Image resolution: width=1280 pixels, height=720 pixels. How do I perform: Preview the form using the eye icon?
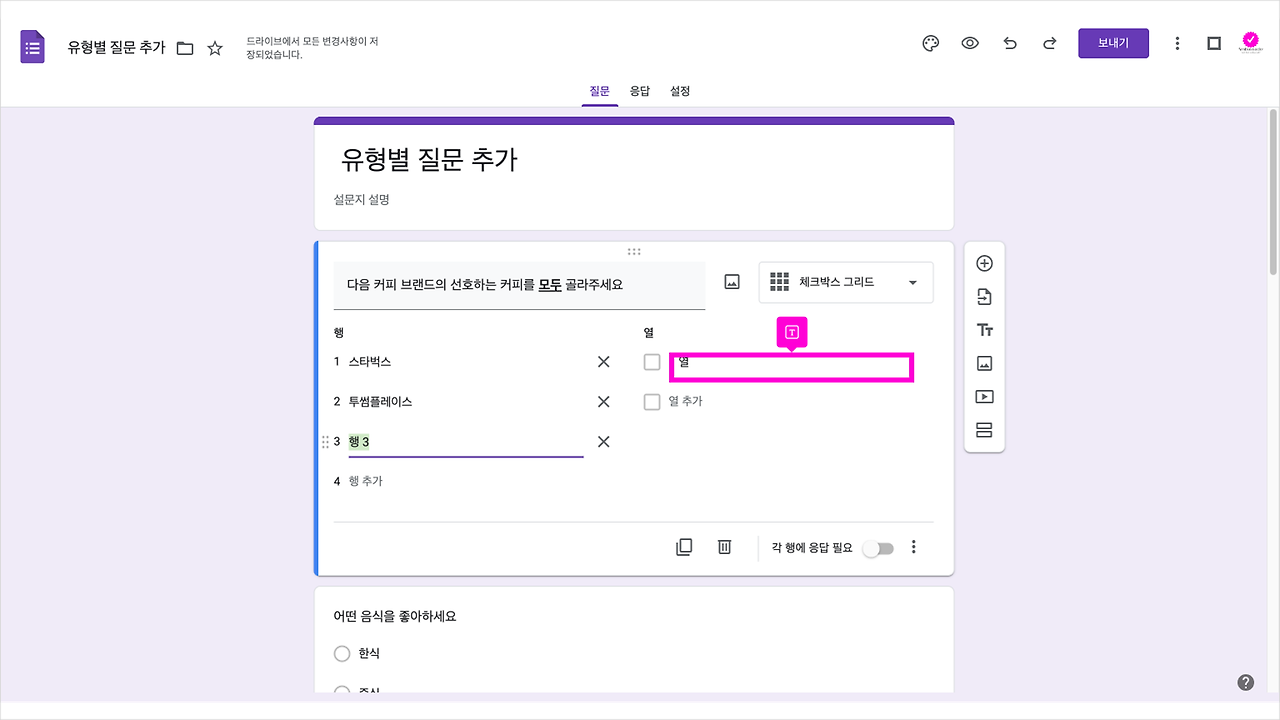coord(970,43)
